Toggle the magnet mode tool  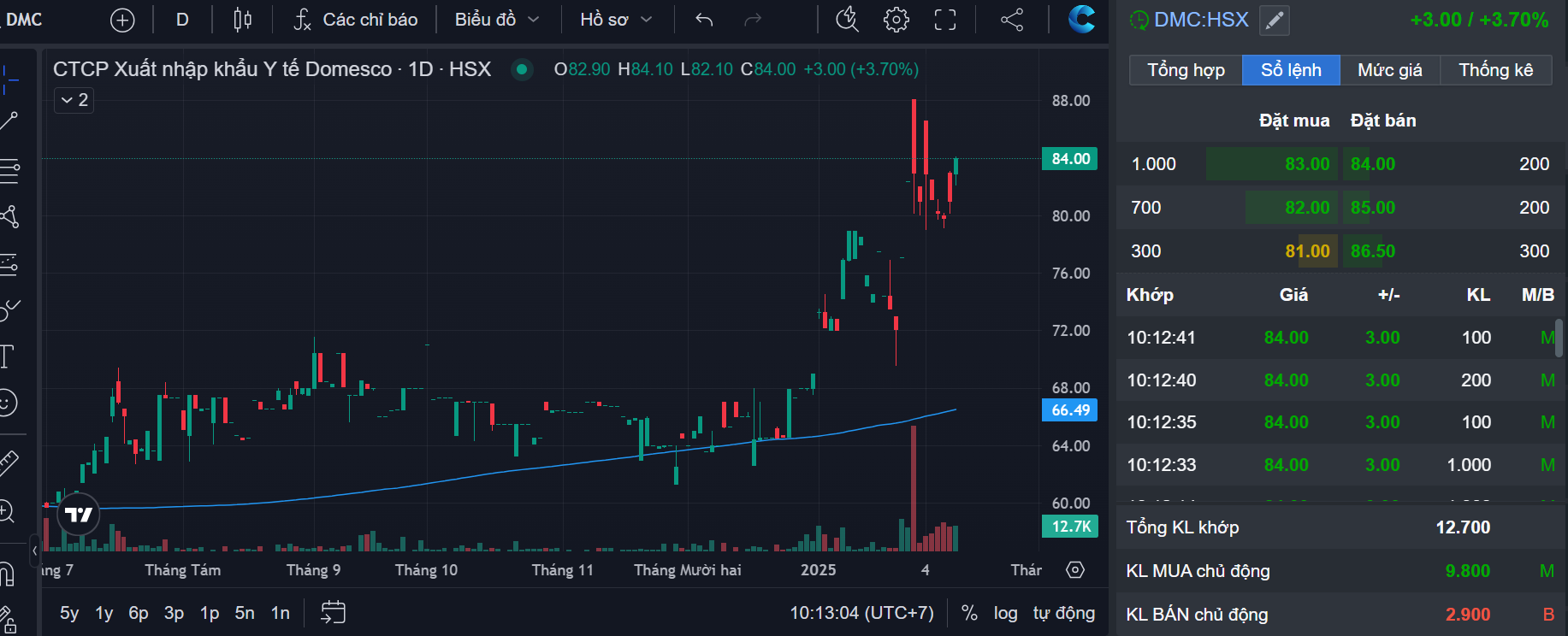[7, 573]
